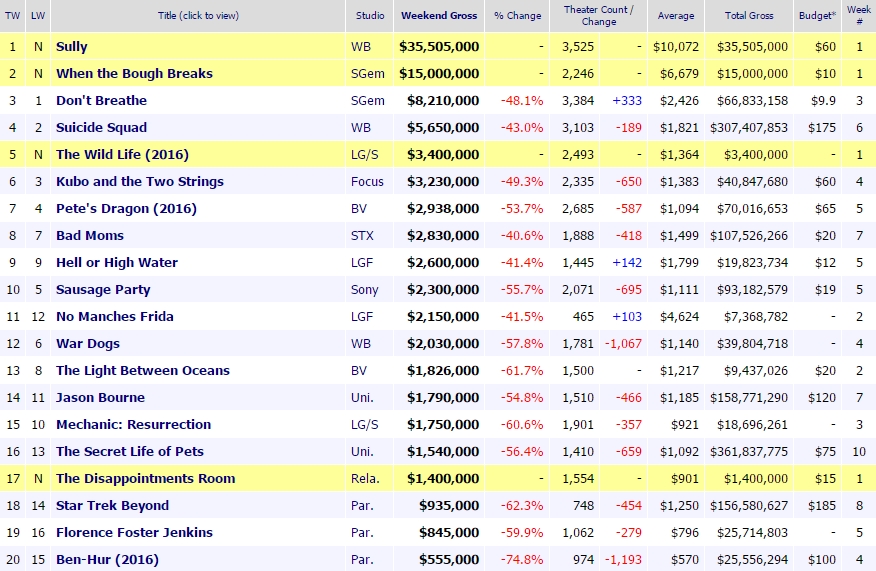Screen dimensions: 876x571
Task: Sort by % Change header
Action: click(x=517, y=16)
